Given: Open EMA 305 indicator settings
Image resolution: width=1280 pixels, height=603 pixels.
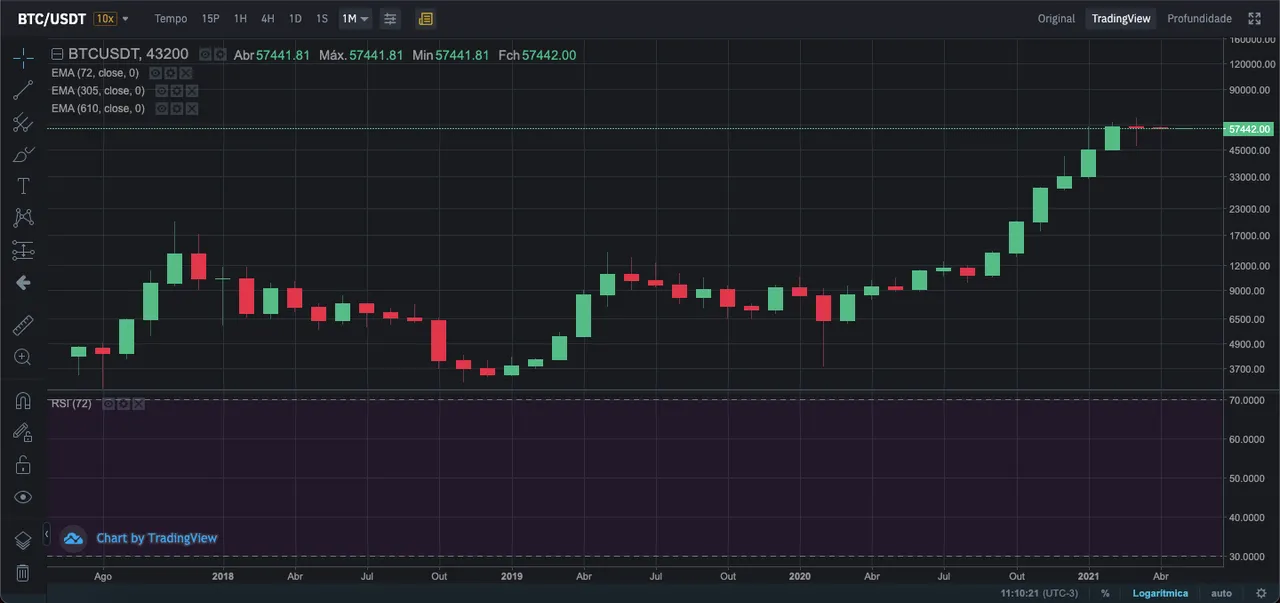Looking at the screenshot, I should pos(176,91).
